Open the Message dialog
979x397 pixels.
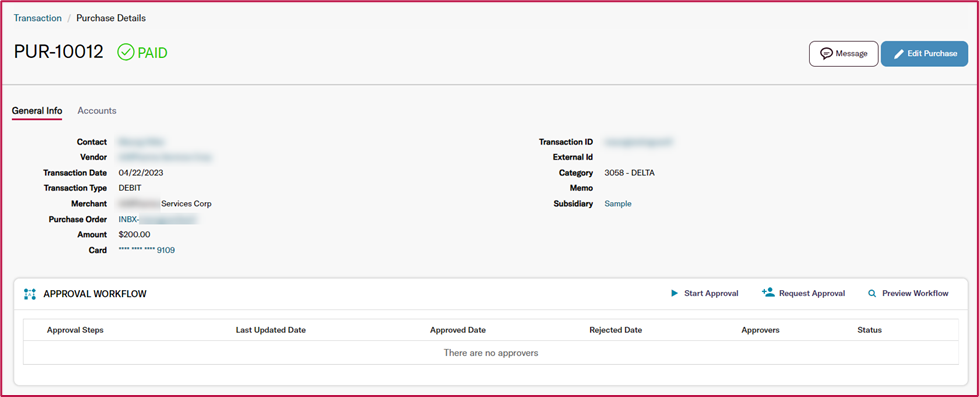pyautogui.click(x=844, y=54)
